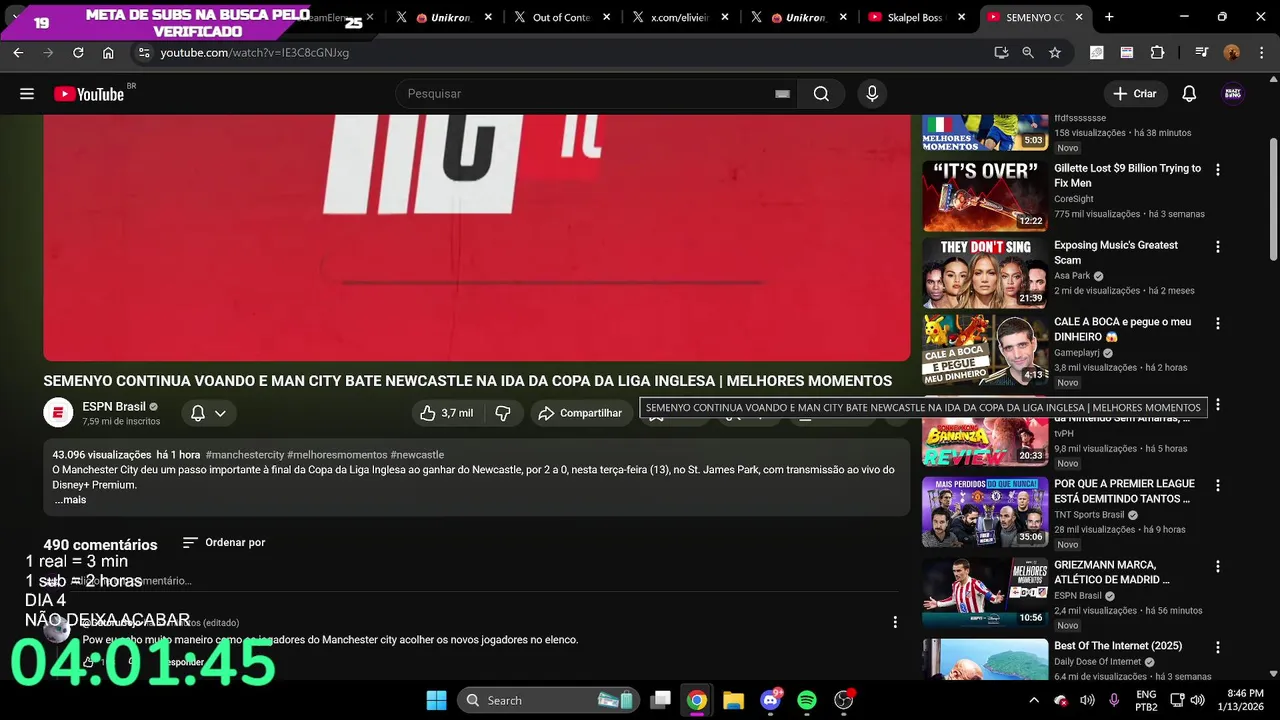
Task: Click the Windows taskbar Search box
Action: 549,700
